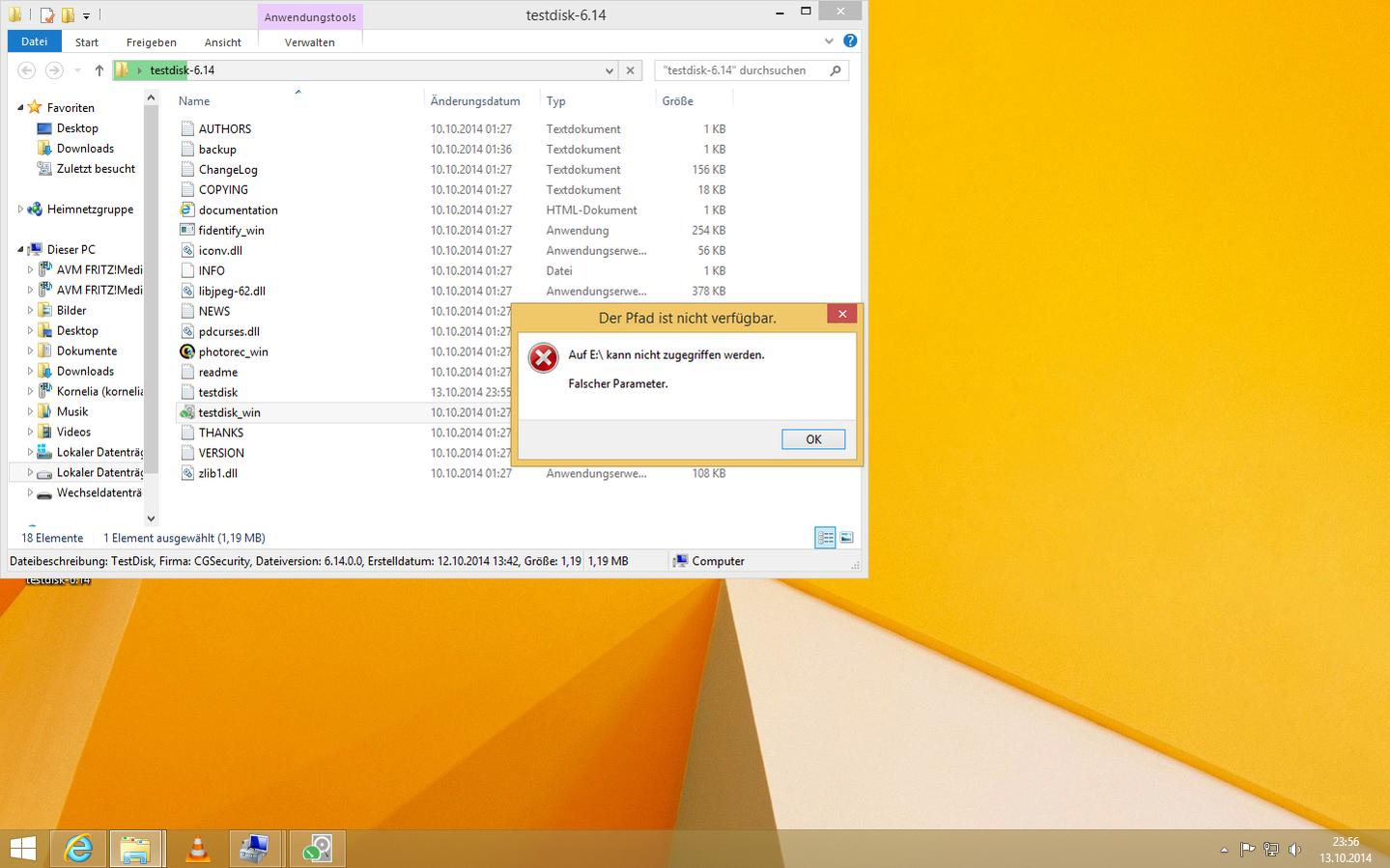Click the up-arrow parent folder icon
1390x868 pixels.
[99, 70]
